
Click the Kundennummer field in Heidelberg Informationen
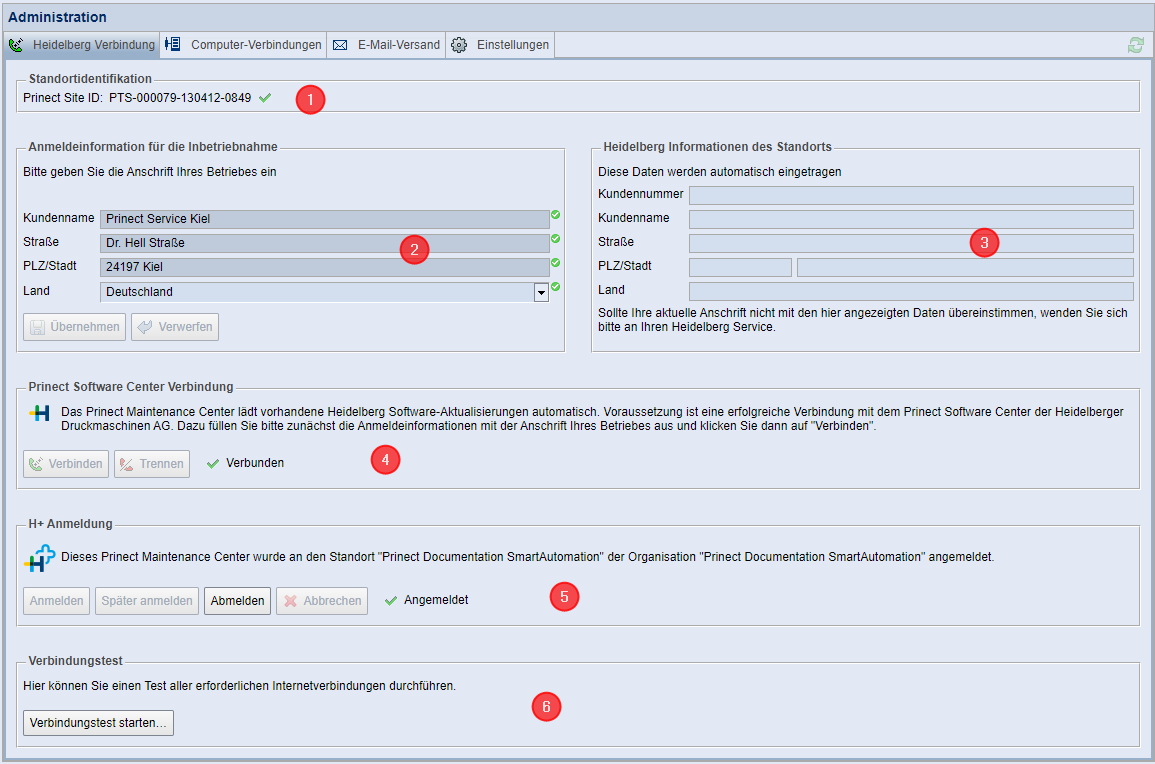(911, 195)
